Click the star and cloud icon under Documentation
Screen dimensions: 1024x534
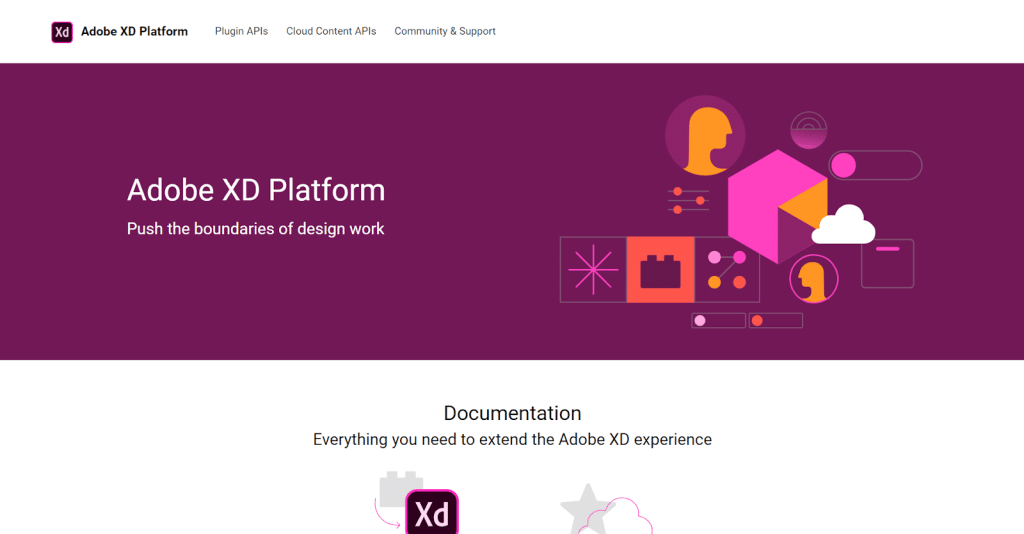pos(606,509)
